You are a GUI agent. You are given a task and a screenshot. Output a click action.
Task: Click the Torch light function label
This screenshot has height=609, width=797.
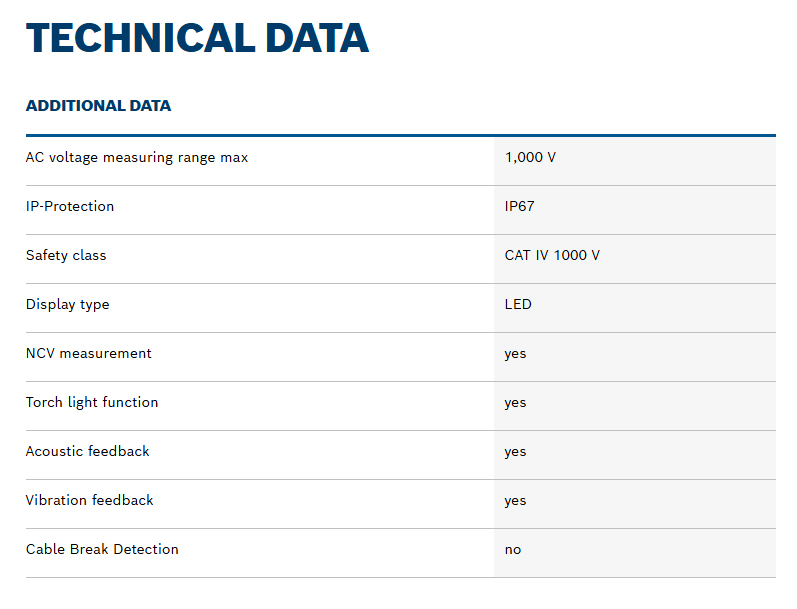pyautogui.click(x=92, y=402)
